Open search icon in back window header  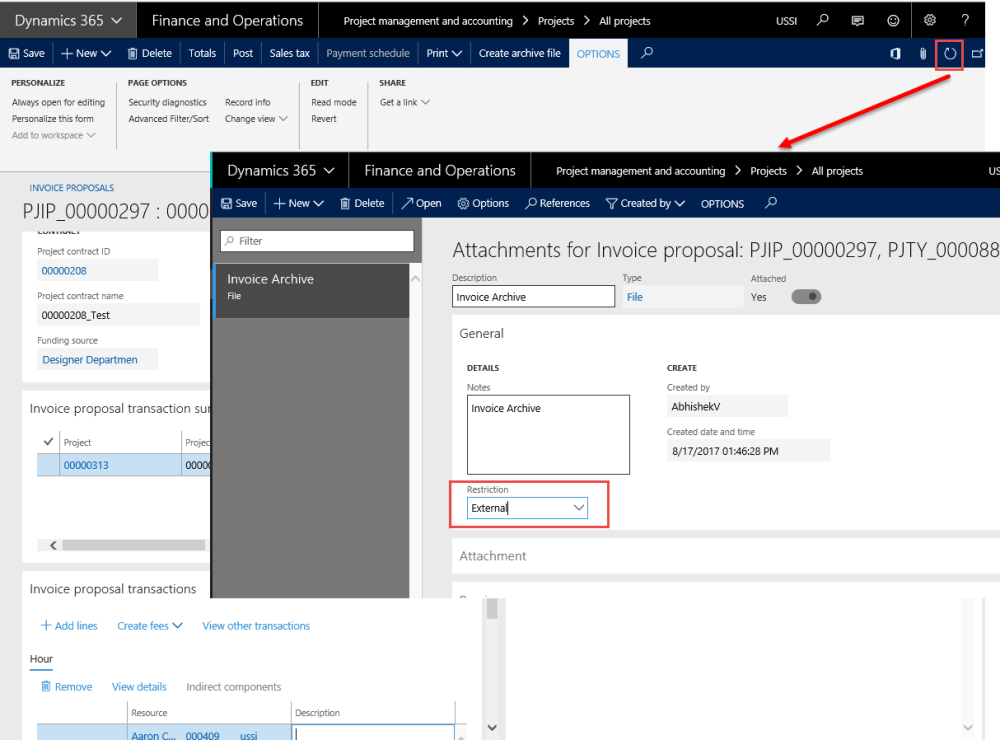click(x=823, y=20)
